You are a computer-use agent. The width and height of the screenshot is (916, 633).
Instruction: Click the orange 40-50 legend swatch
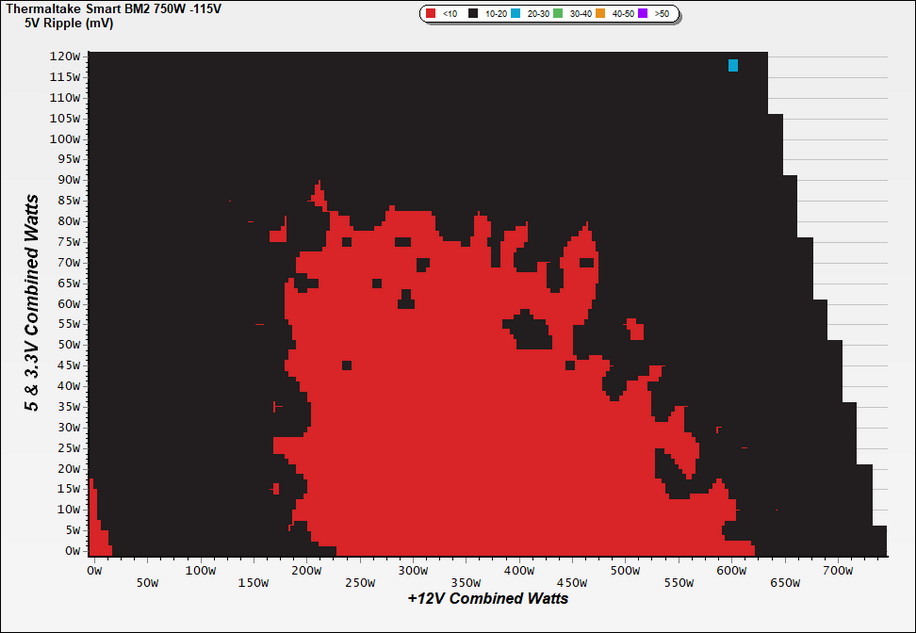pyautogui.click(x=600, y=13)
